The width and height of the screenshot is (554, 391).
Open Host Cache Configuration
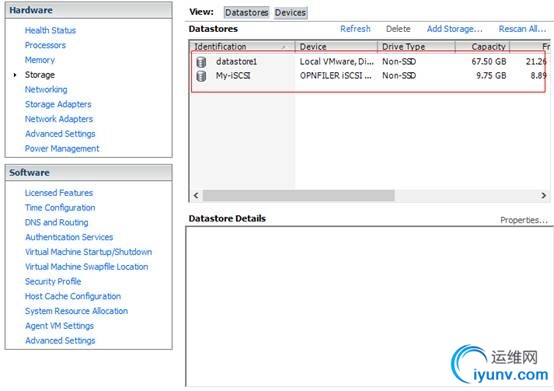[73, 296]
